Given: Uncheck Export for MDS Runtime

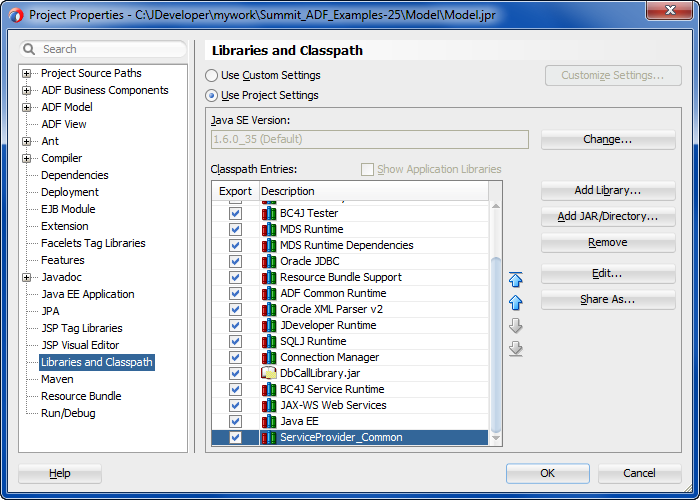Looking at the screenshot, I should pyautogui.click(x=235, y=229).
